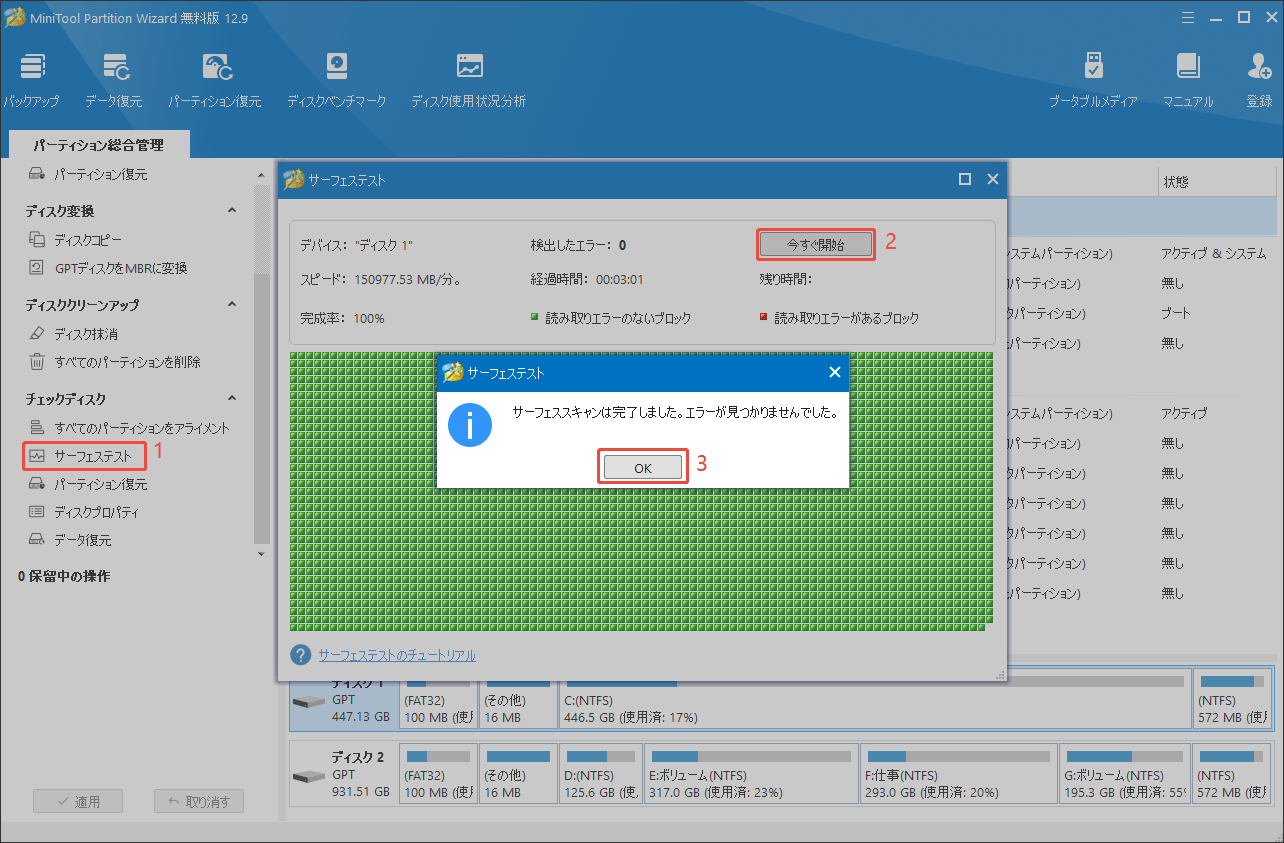Maximize the サーフェステスト scan window

click(965, 179)
